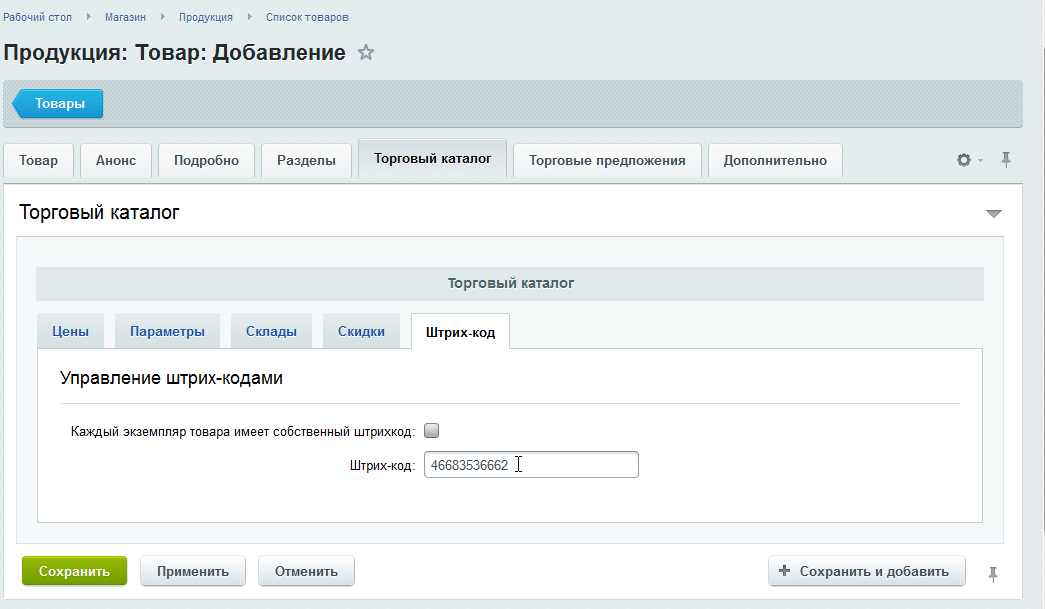Click the Применить button

click(x=192, y=572)
